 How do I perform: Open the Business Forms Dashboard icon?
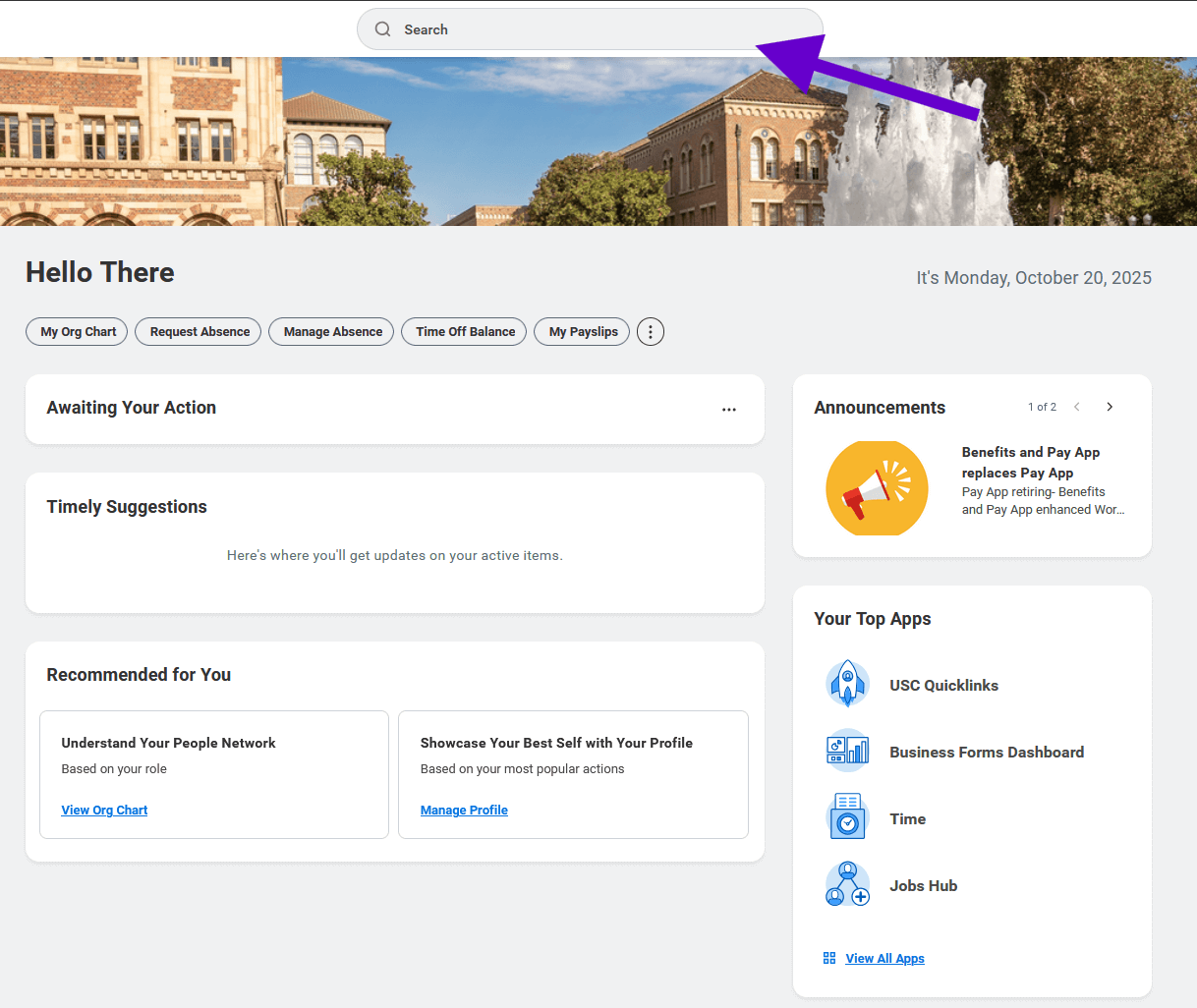coord(847,752)
